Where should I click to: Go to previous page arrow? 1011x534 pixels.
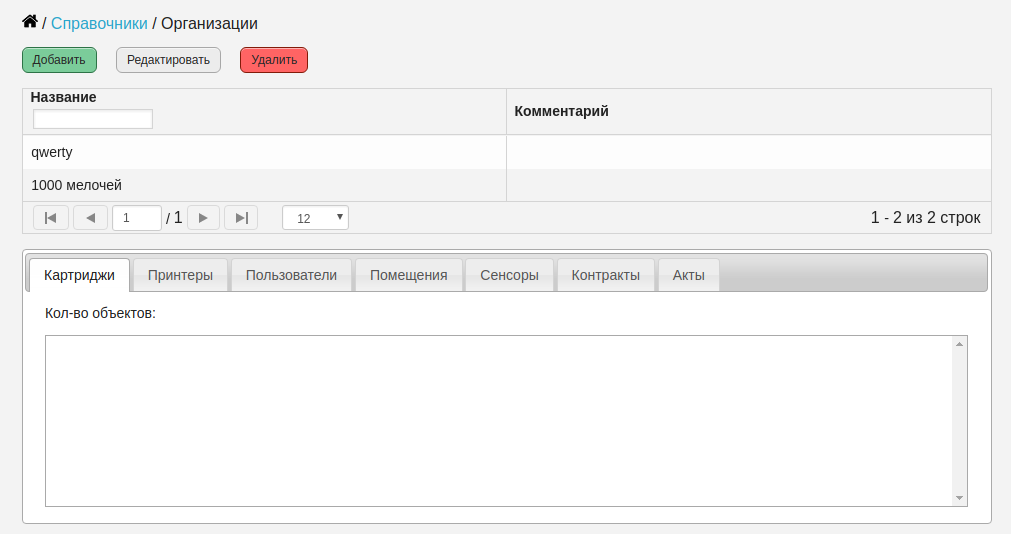[x=90, y=218]
